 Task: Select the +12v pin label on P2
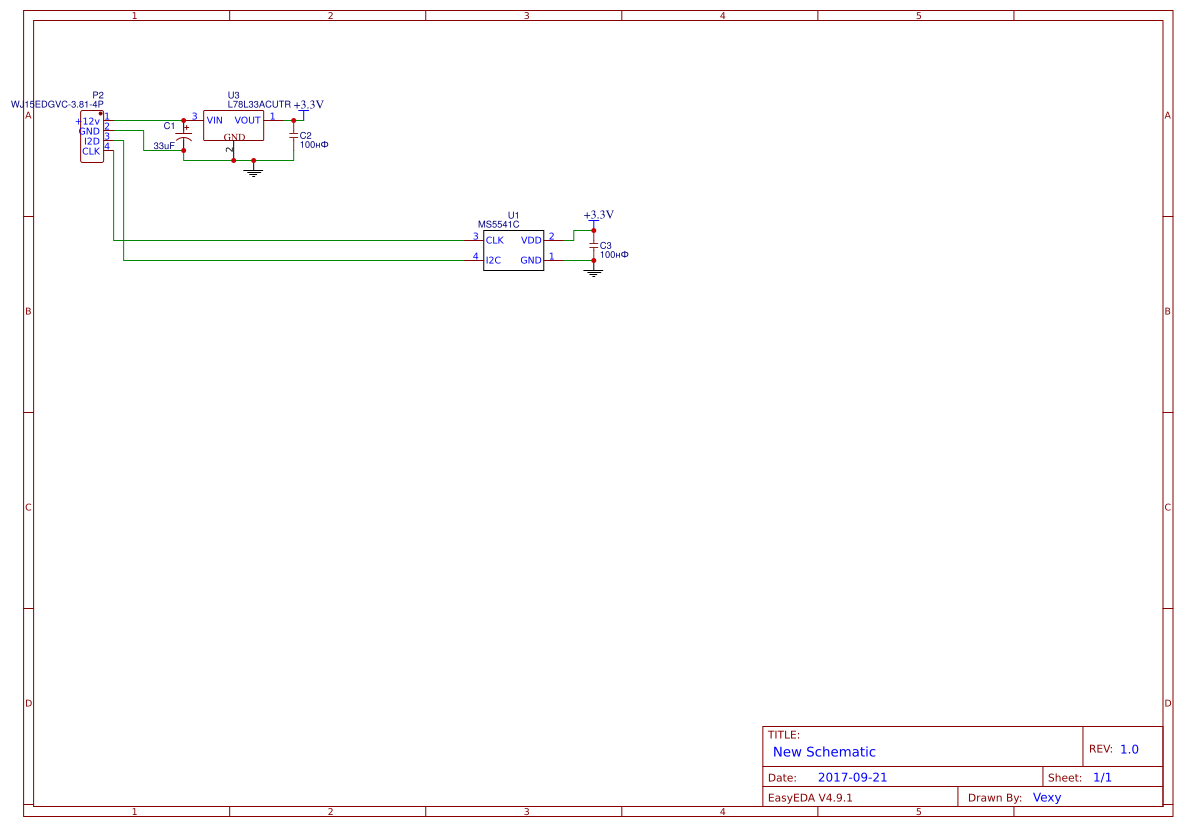[87, 121]
